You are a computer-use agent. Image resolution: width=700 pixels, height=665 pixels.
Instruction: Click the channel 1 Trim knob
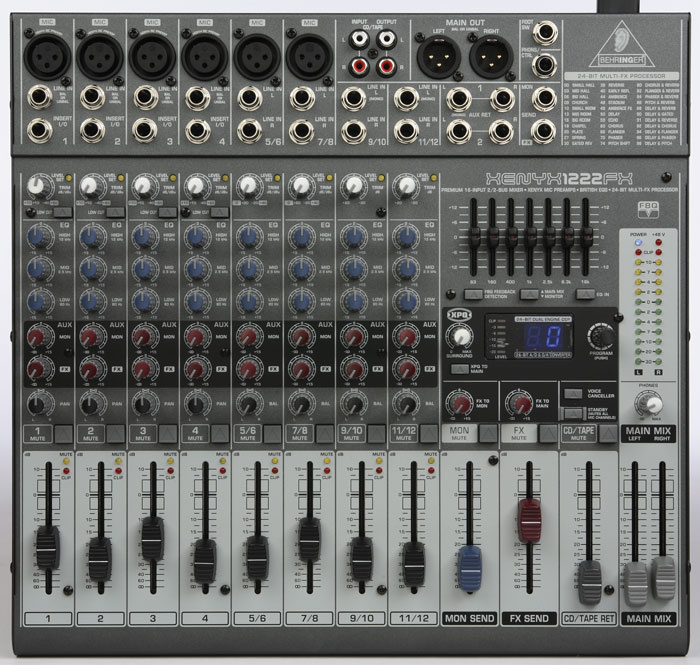(x=37, y=186)
